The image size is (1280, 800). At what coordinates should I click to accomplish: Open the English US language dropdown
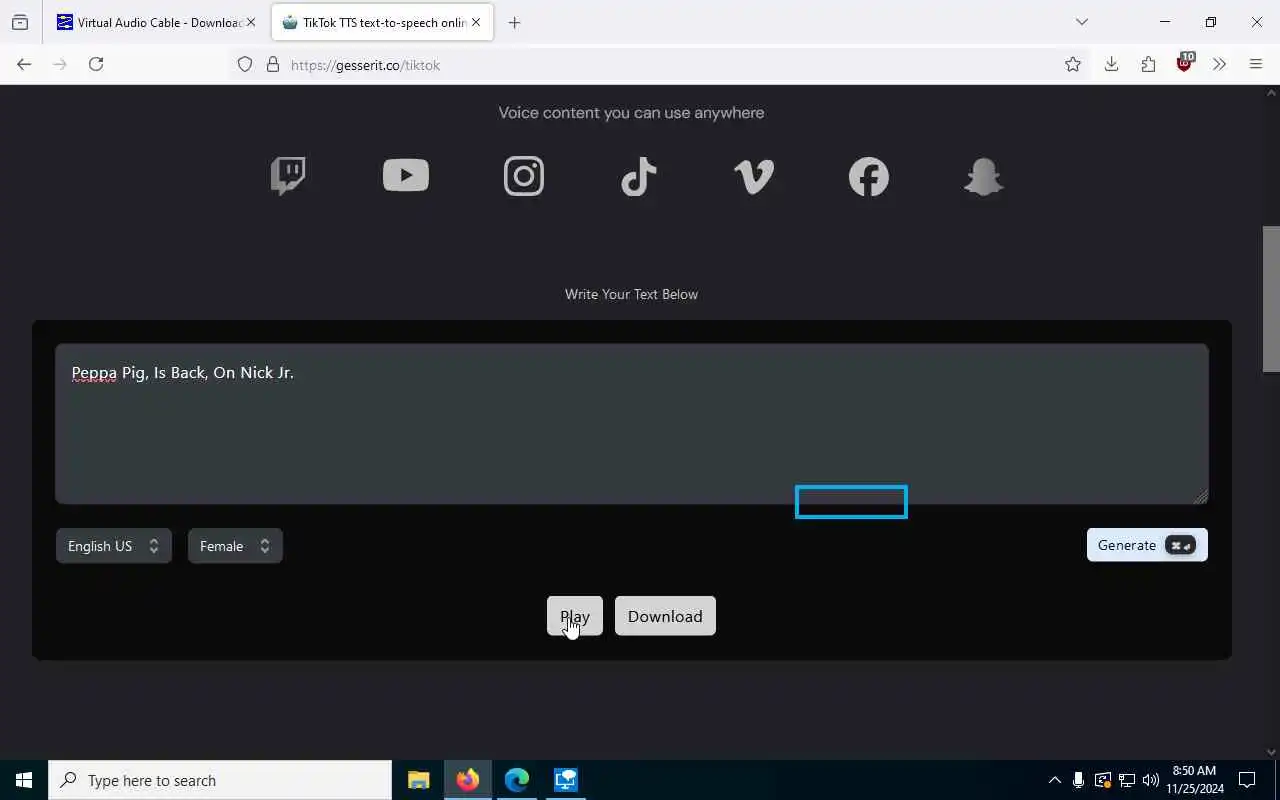[114, 546]
